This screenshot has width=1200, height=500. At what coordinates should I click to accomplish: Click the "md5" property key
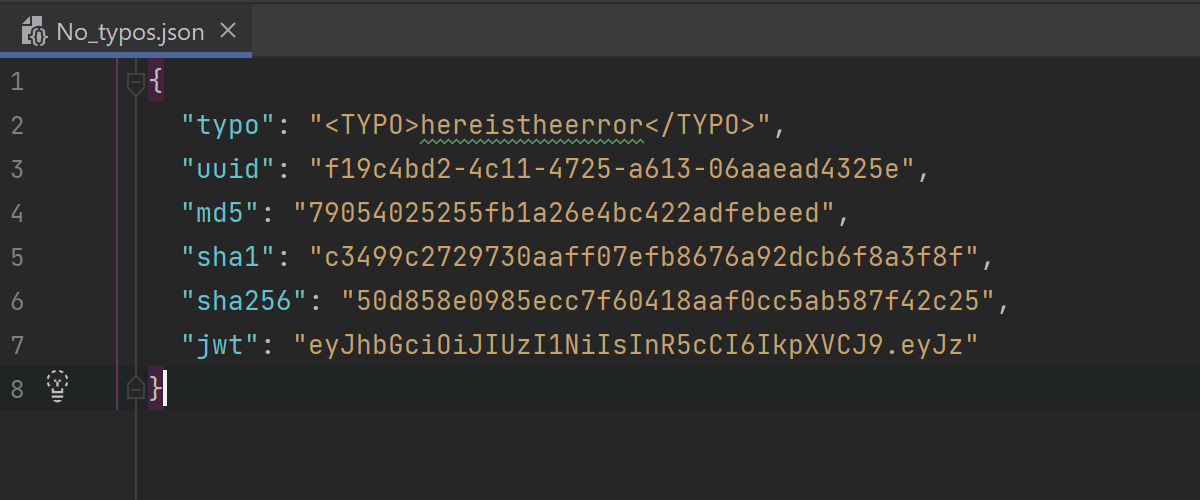point(219,213)
